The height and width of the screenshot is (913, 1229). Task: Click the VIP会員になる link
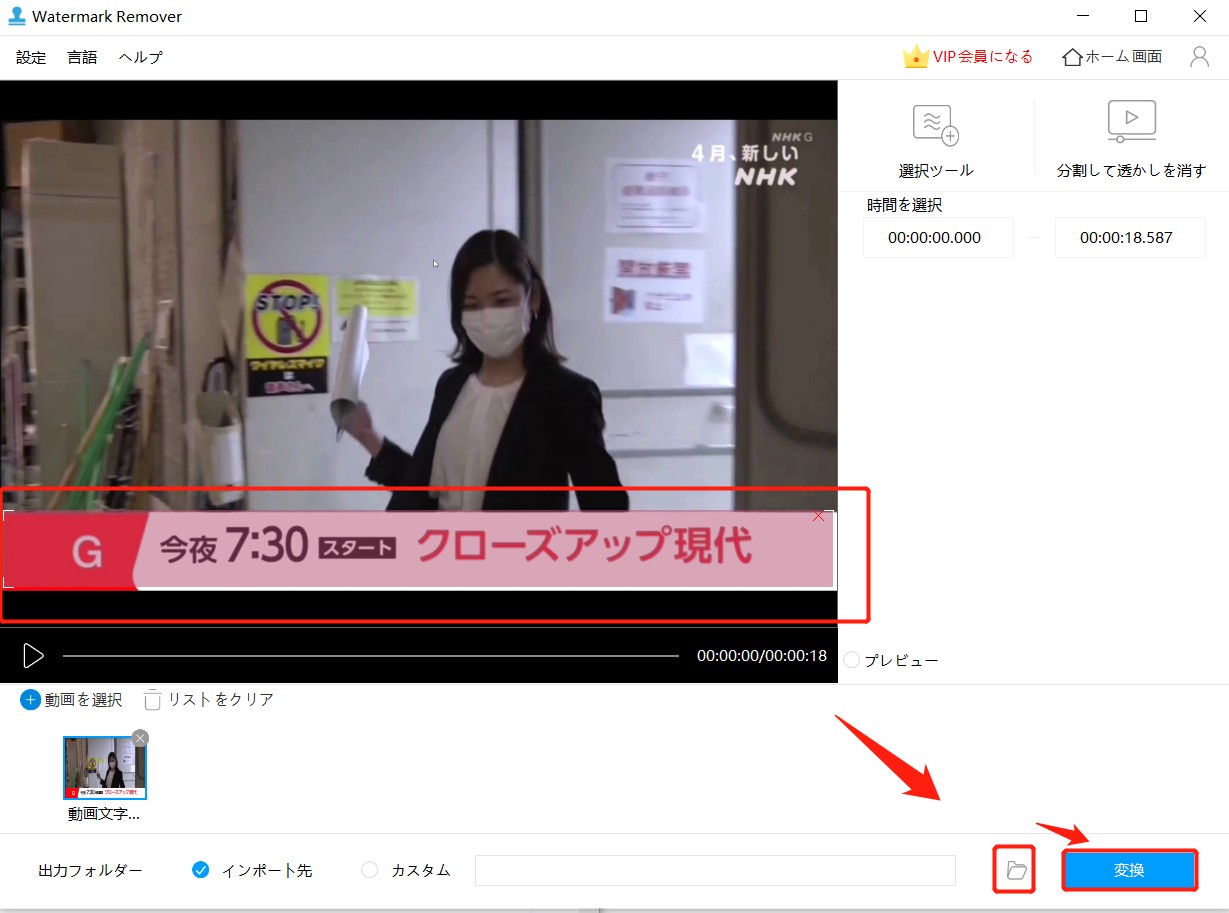(x=983, y=57)
